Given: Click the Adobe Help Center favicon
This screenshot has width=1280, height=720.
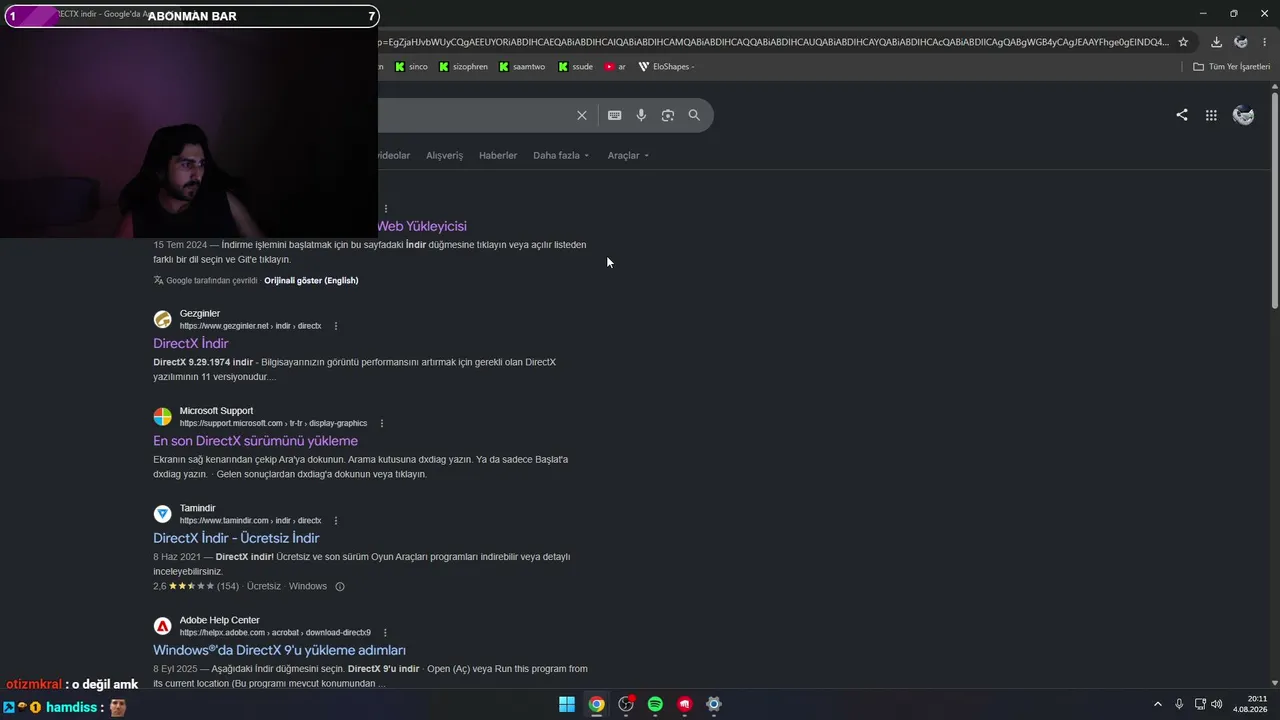Looking at the screenshot, I should [x=162, y=626].
